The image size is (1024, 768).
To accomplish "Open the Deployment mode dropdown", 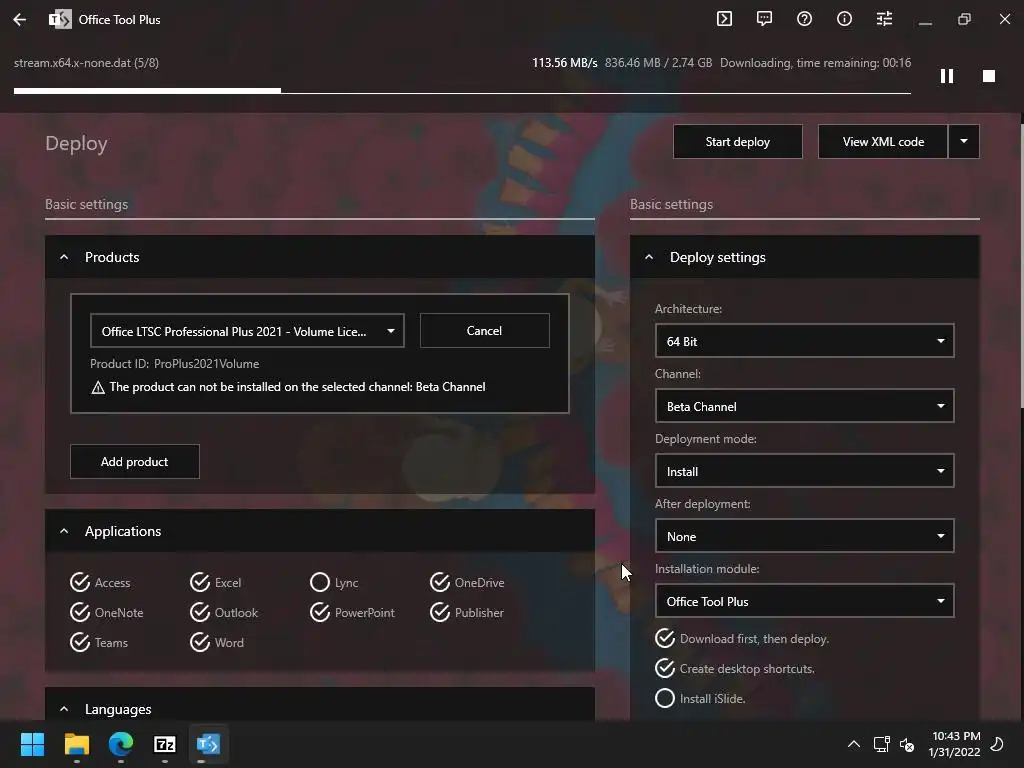I will [x=805, y=471].
